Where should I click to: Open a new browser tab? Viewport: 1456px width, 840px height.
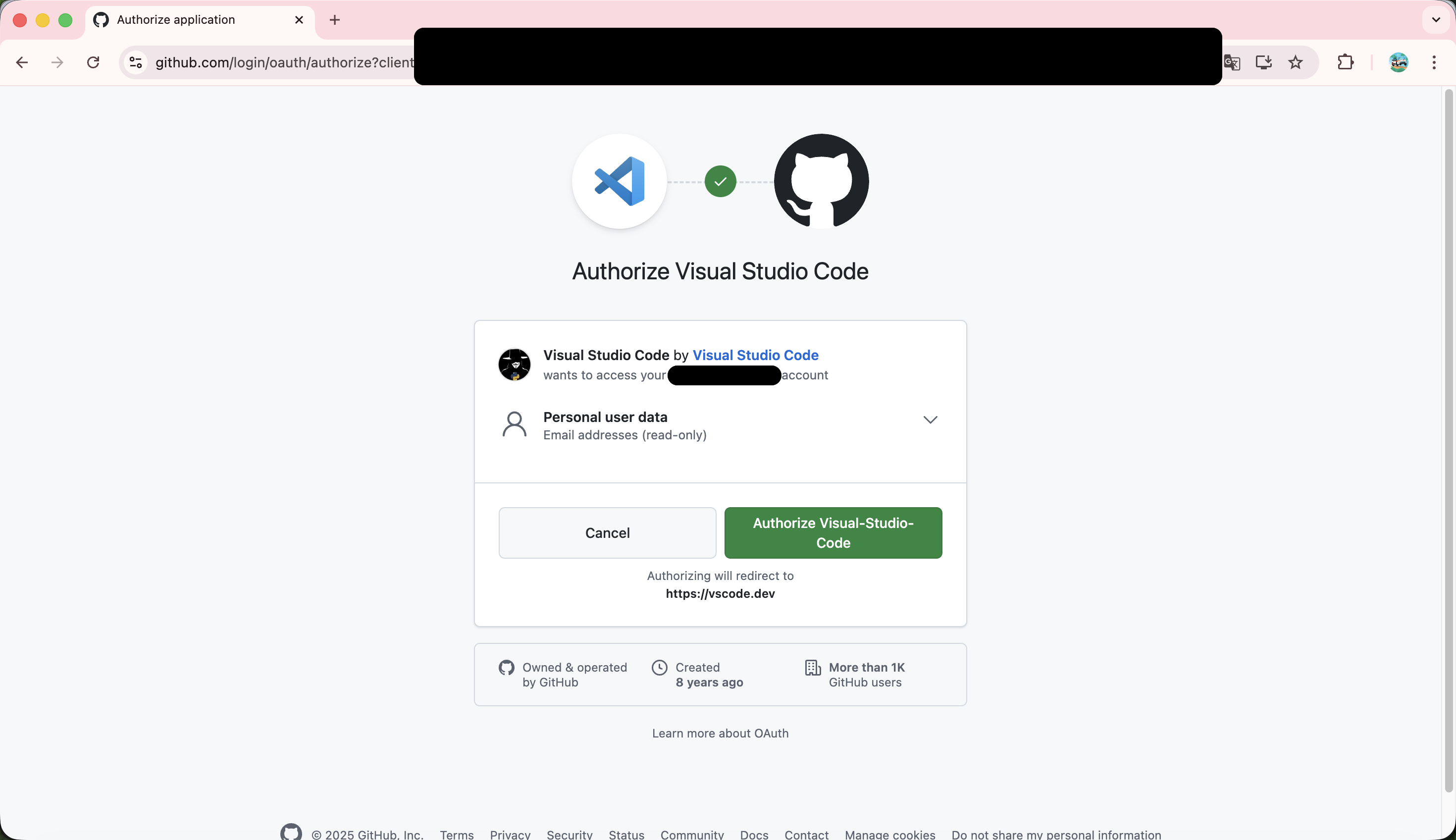pyautogui.click(x=335, y=20)
